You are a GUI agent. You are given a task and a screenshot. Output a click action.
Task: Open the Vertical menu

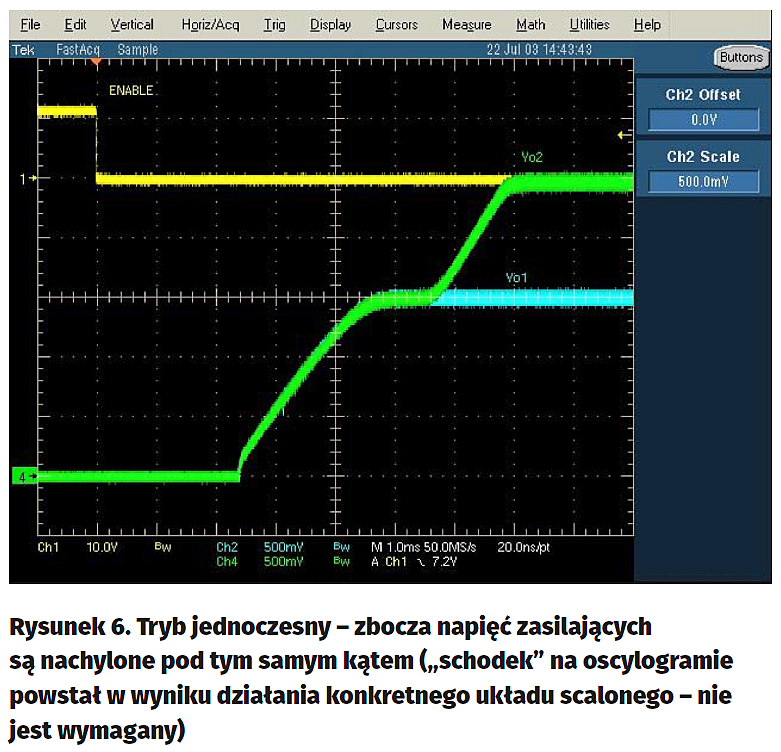coord(132,24)
